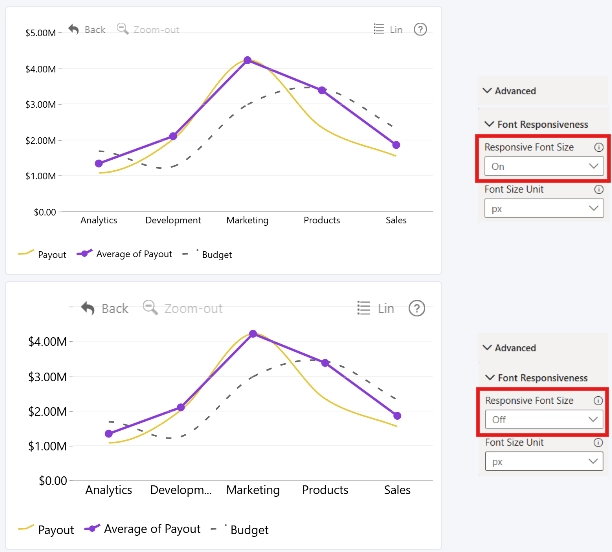Click Sales axis label in top chart
This screenshot has width=612, height=552.
396,220
